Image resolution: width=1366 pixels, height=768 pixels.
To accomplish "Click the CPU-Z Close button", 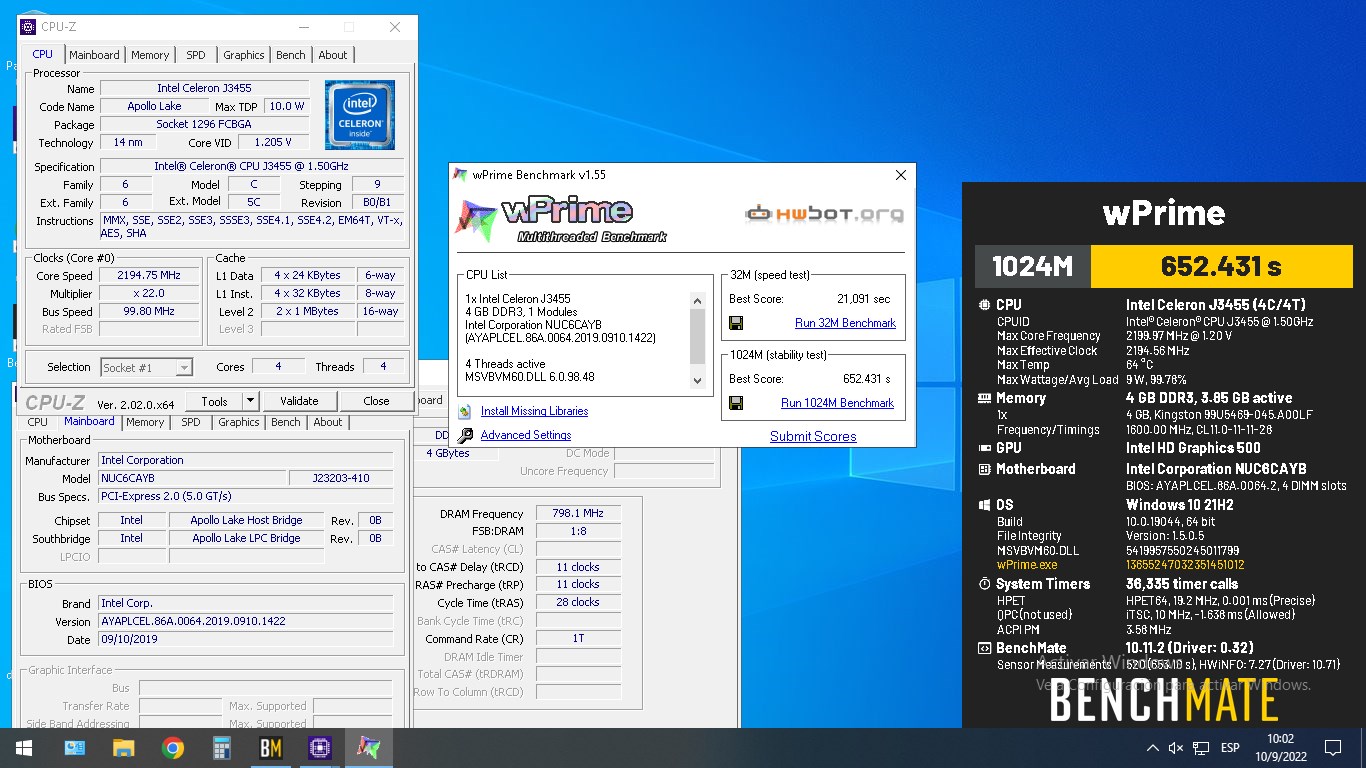I will (376, 401).
